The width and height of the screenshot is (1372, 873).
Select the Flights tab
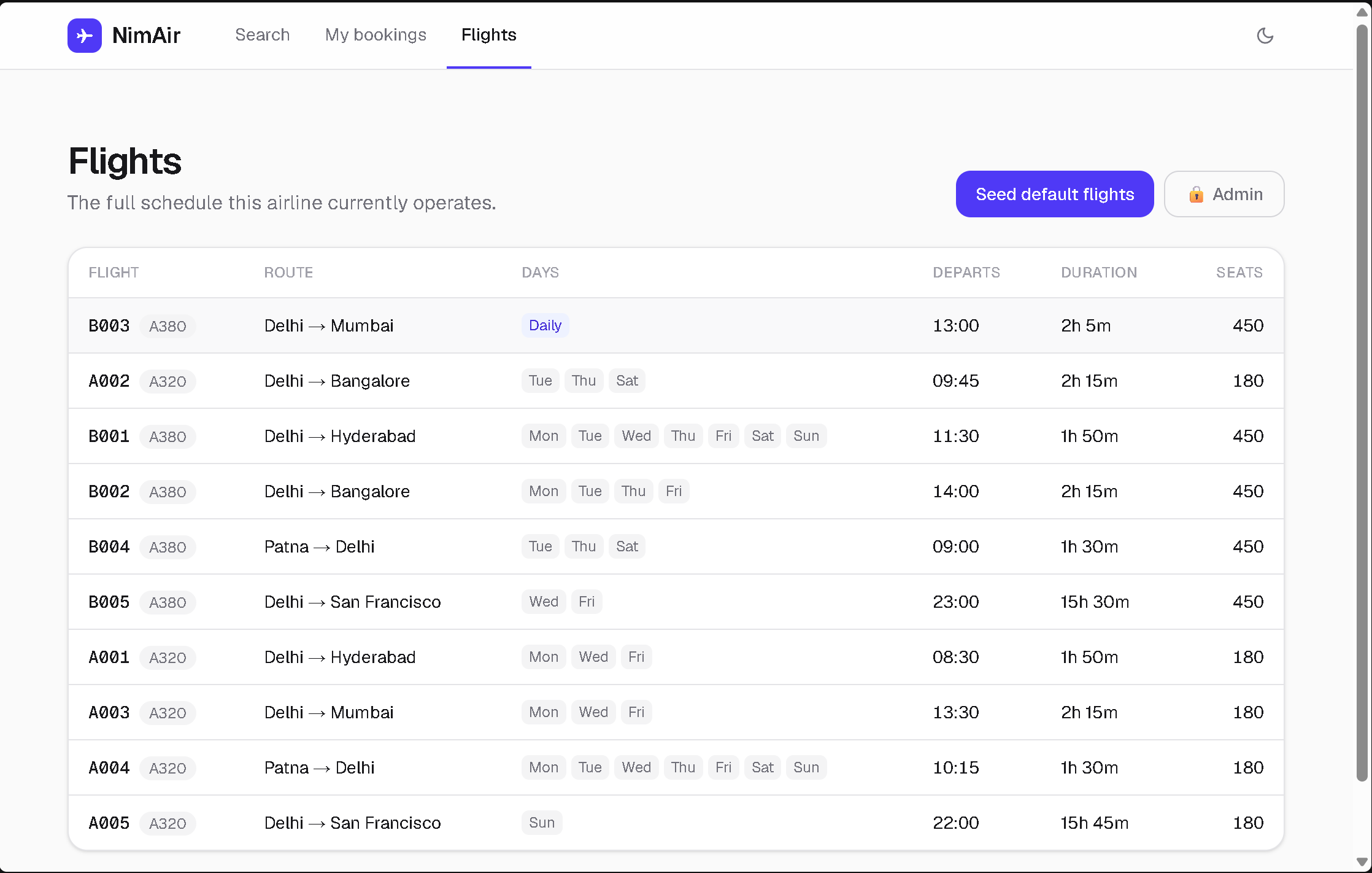pyautogui.click(x=489, y=35)
